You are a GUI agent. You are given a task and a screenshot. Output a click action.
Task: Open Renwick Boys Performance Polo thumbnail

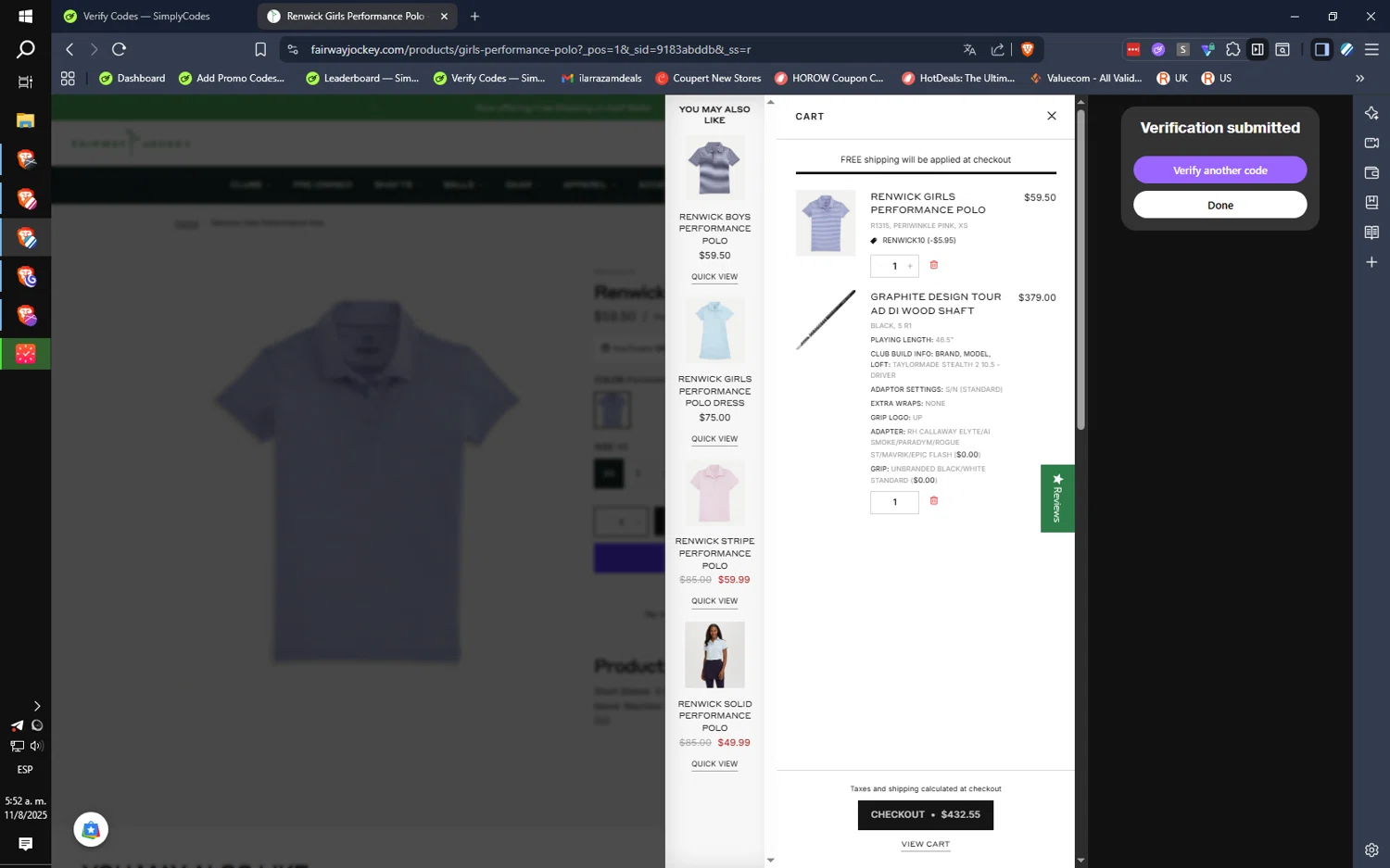(x=714, y=168)
